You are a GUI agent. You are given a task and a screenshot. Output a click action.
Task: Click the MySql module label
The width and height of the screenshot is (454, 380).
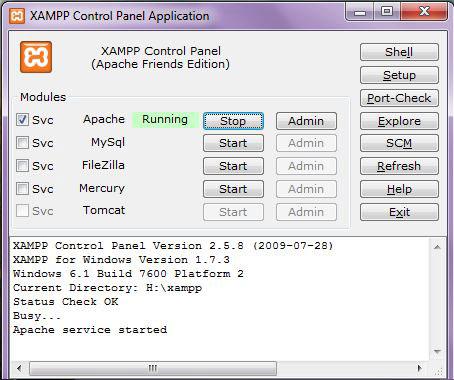point(108,142)
